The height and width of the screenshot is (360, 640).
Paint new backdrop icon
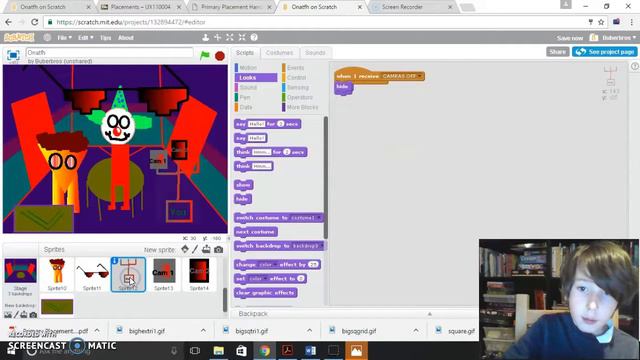[16, 315]
